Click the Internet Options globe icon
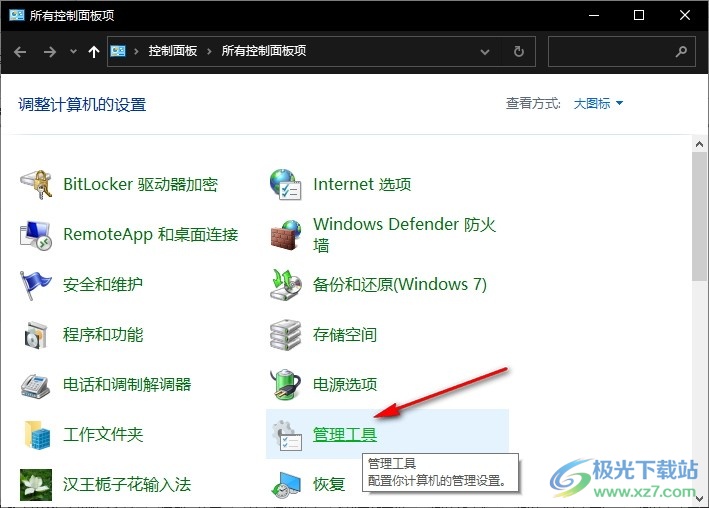The height and width of the screenshot is (508, 709). pos(285,185)
